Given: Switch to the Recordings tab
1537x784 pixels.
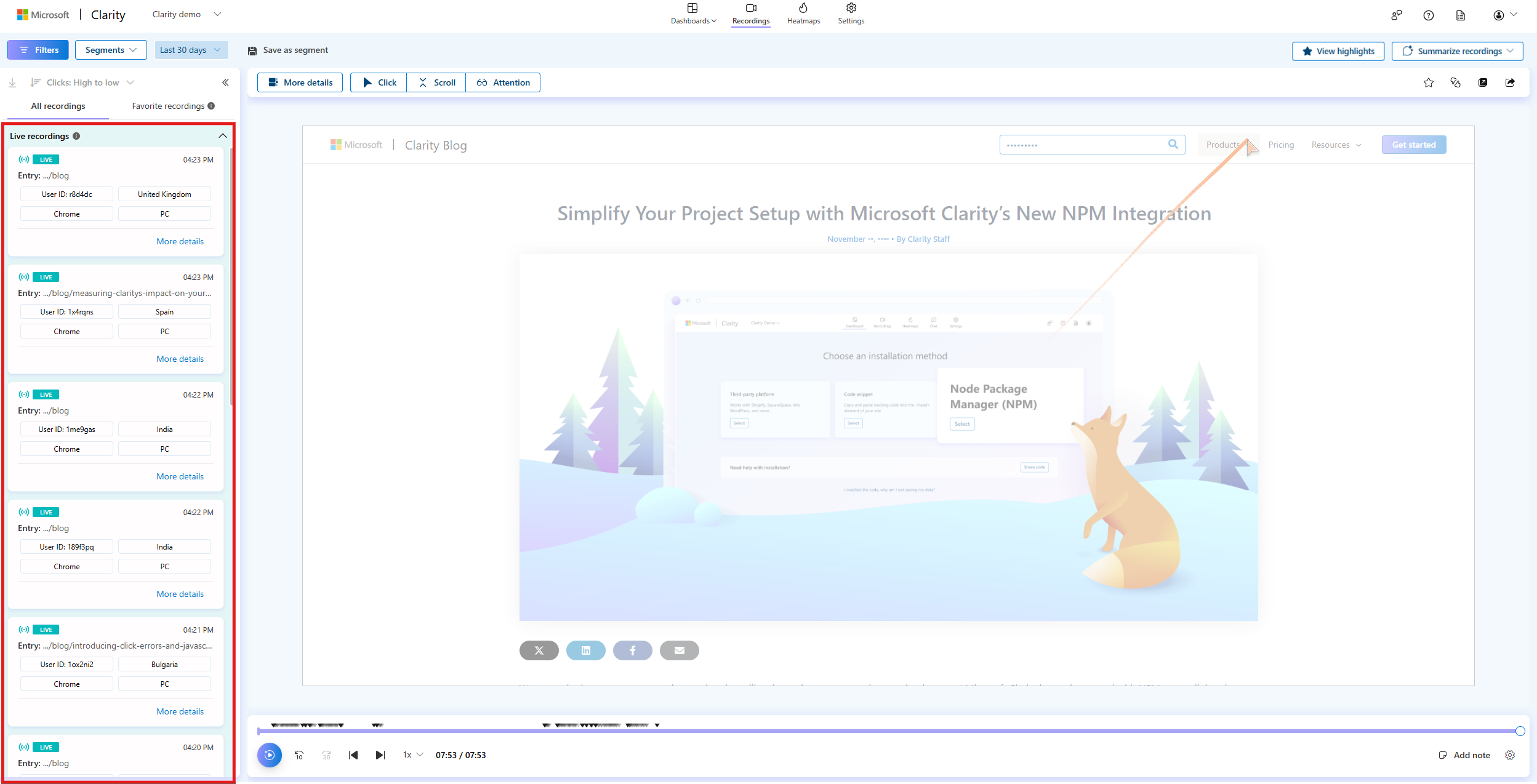Looking at the screenshot, I should 750,14.
